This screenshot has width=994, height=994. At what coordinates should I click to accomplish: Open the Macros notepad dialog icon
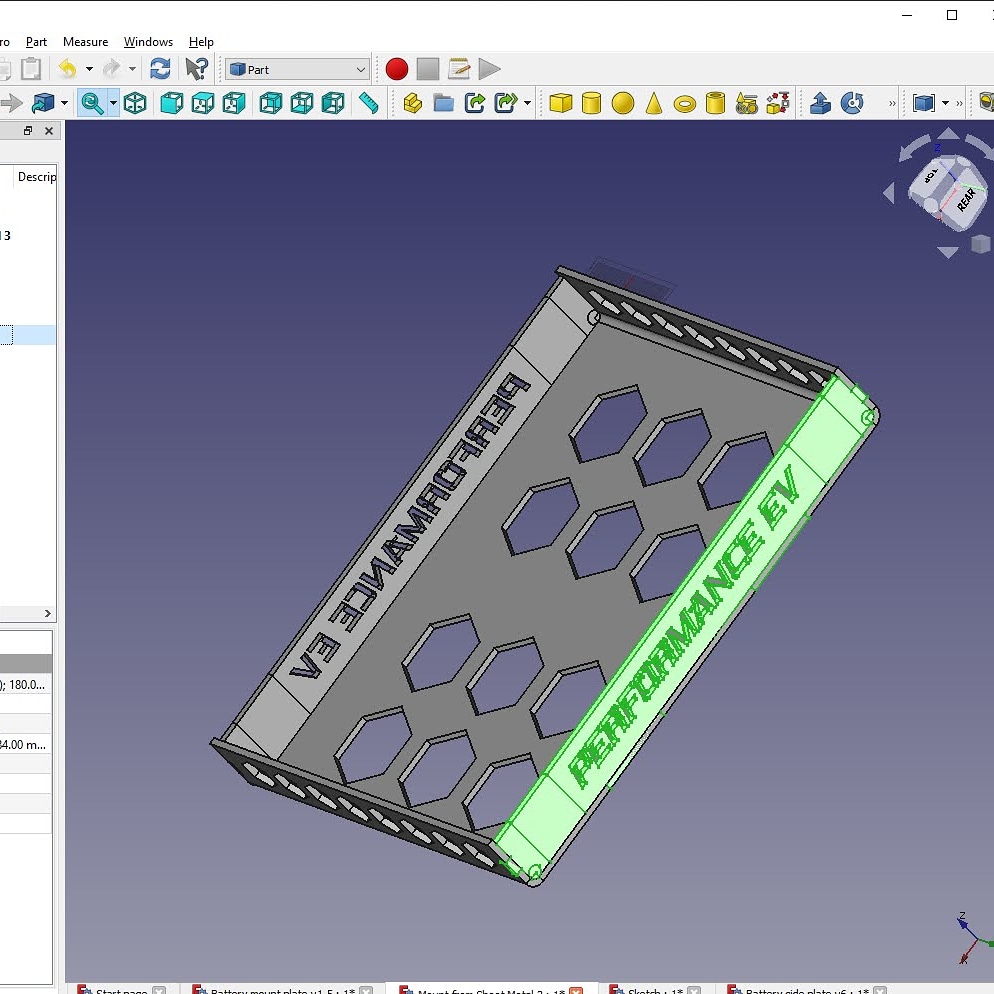click(459, 69)
